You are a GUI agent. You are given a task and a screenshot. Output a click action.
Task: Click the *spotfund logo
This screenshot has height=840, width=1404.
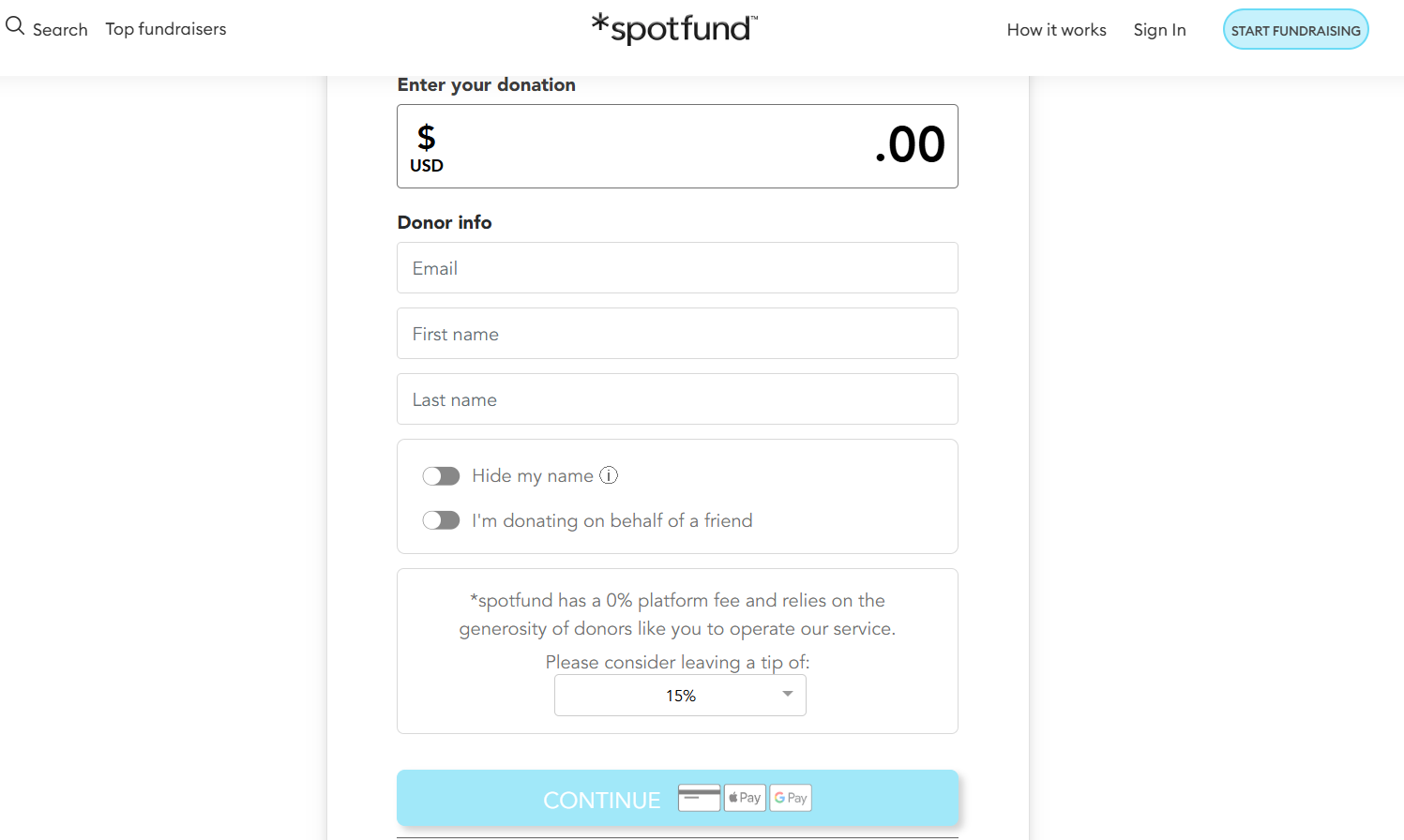[672, 28]
